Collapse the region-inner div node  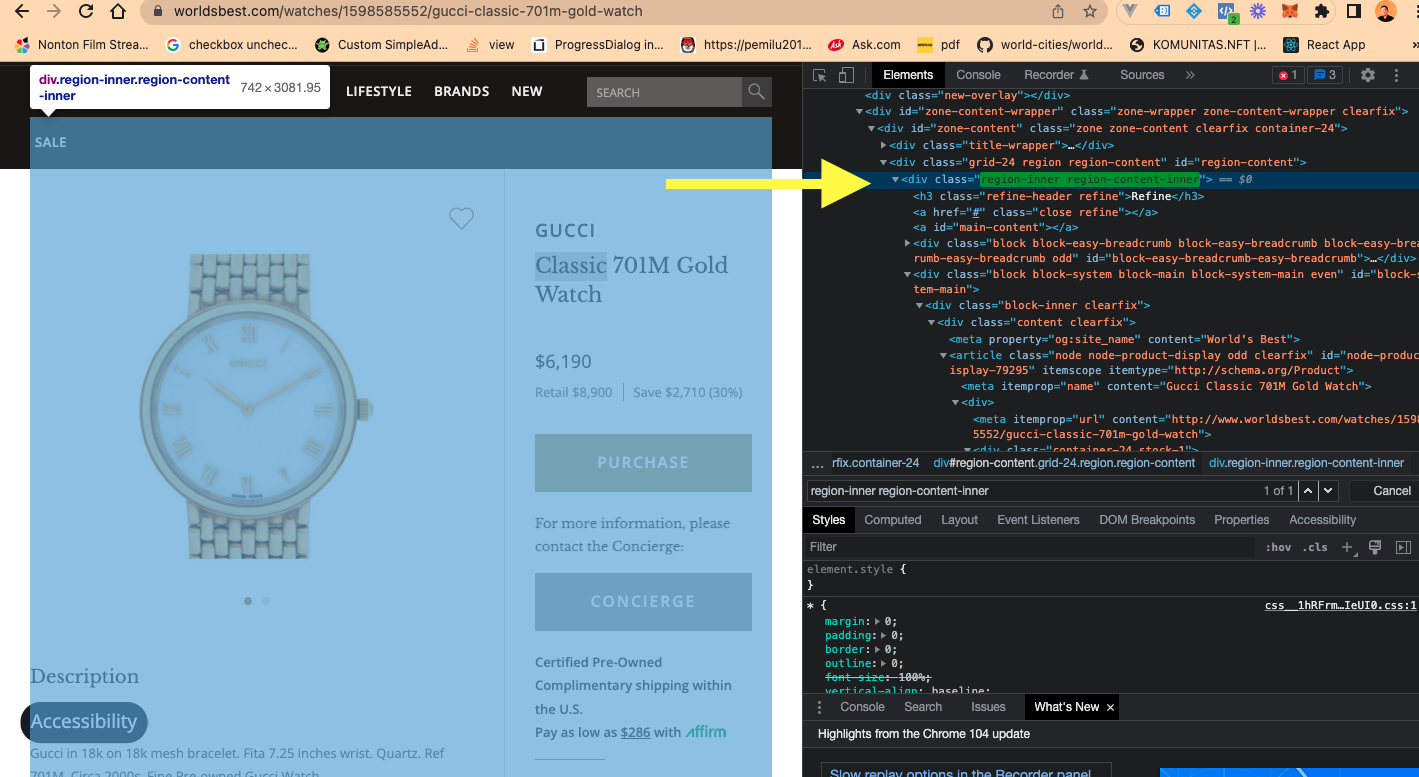pos(895,179)
